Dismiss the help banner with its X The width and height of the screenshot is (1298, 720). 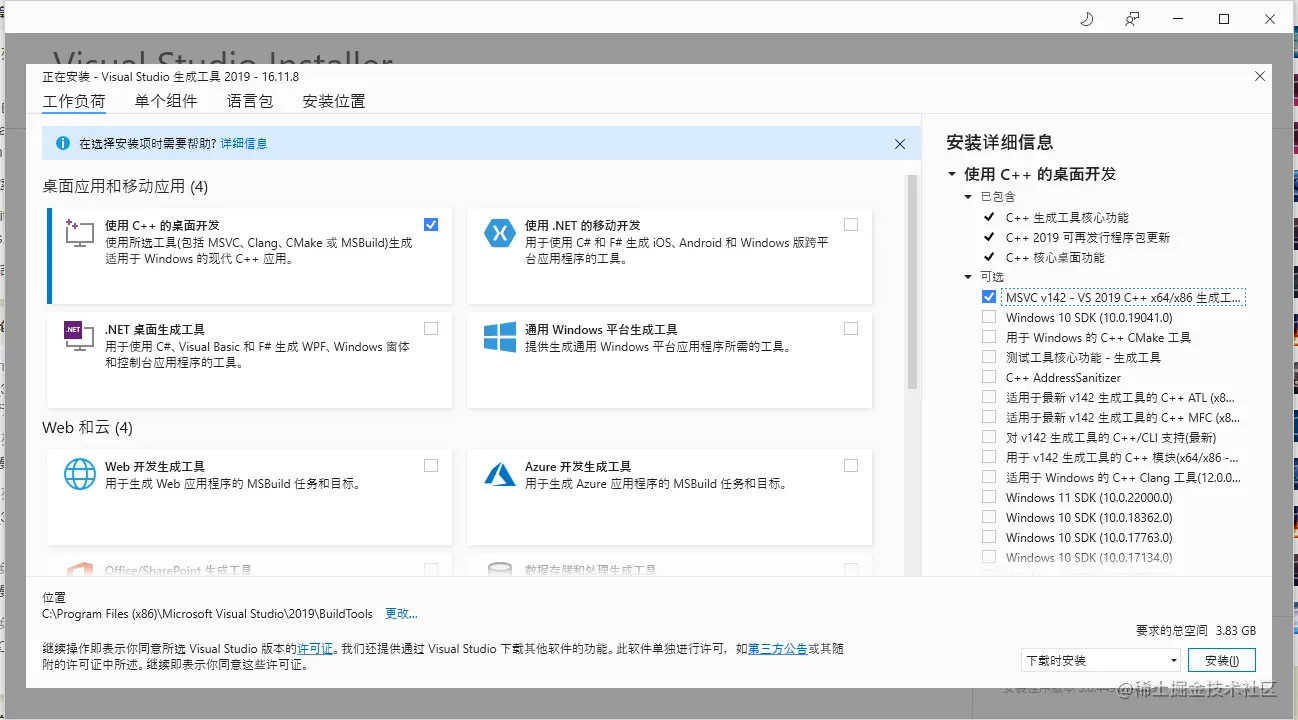[900, 144]
